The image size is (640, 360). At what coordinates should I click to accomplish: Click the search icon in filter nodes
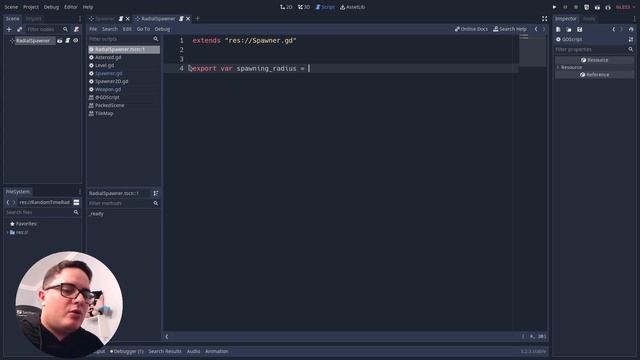(65, 29)
